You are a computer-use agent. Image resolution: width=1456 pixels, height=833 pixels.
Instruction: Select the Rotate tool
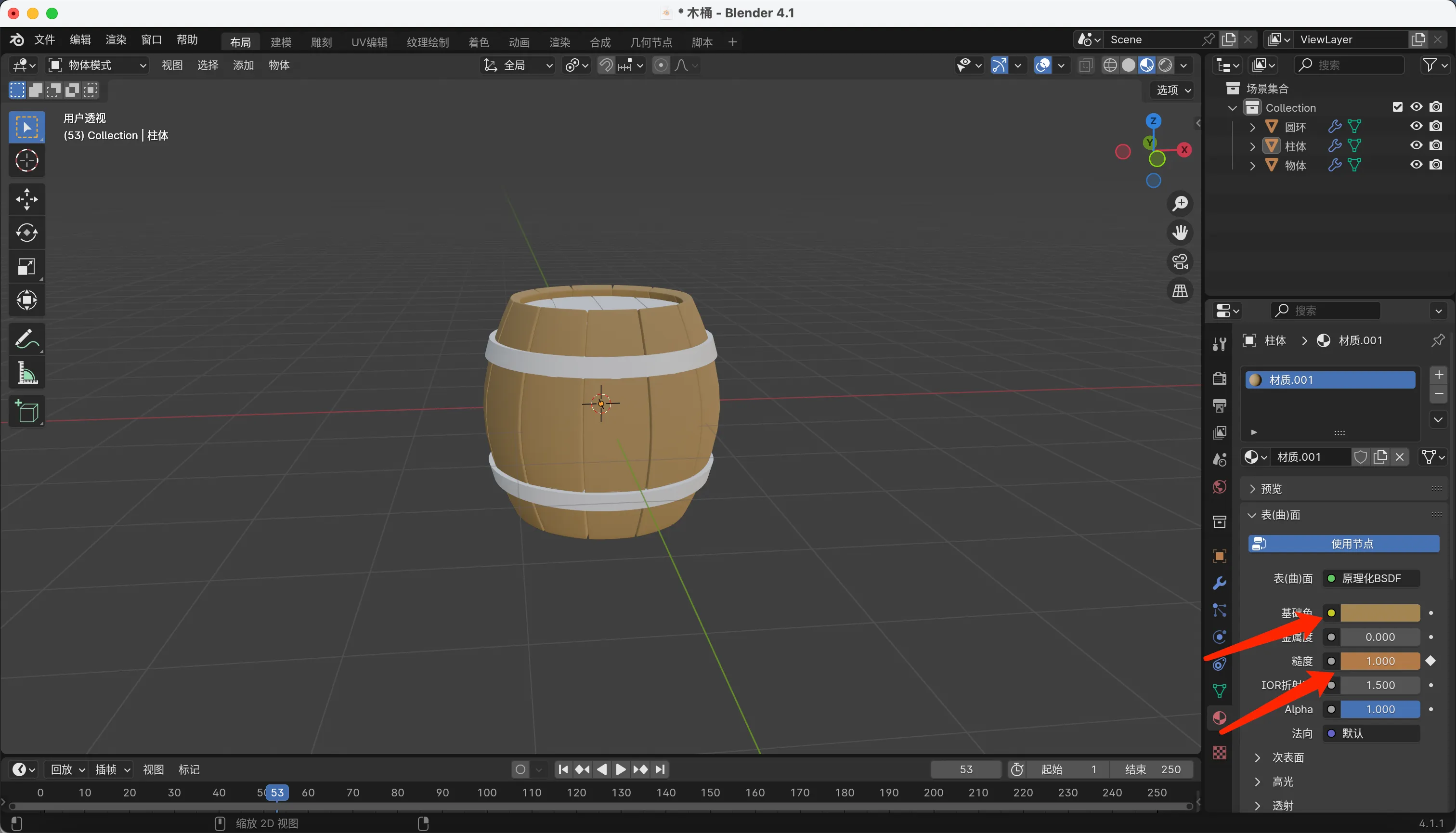tap(26, 233)
